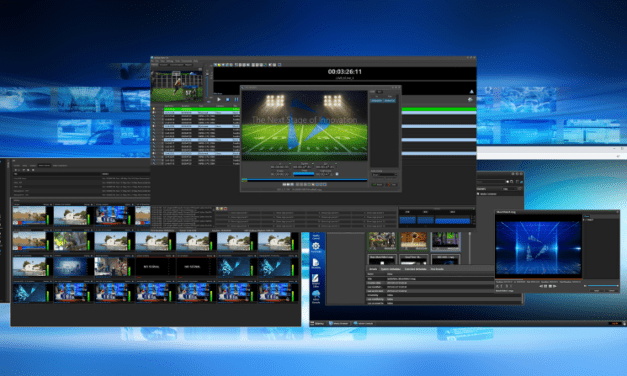Open the gear icon on desktop sidebar
Image resolution: width=627 pixels, height=376 pixels.
click(x=316, y=246)
